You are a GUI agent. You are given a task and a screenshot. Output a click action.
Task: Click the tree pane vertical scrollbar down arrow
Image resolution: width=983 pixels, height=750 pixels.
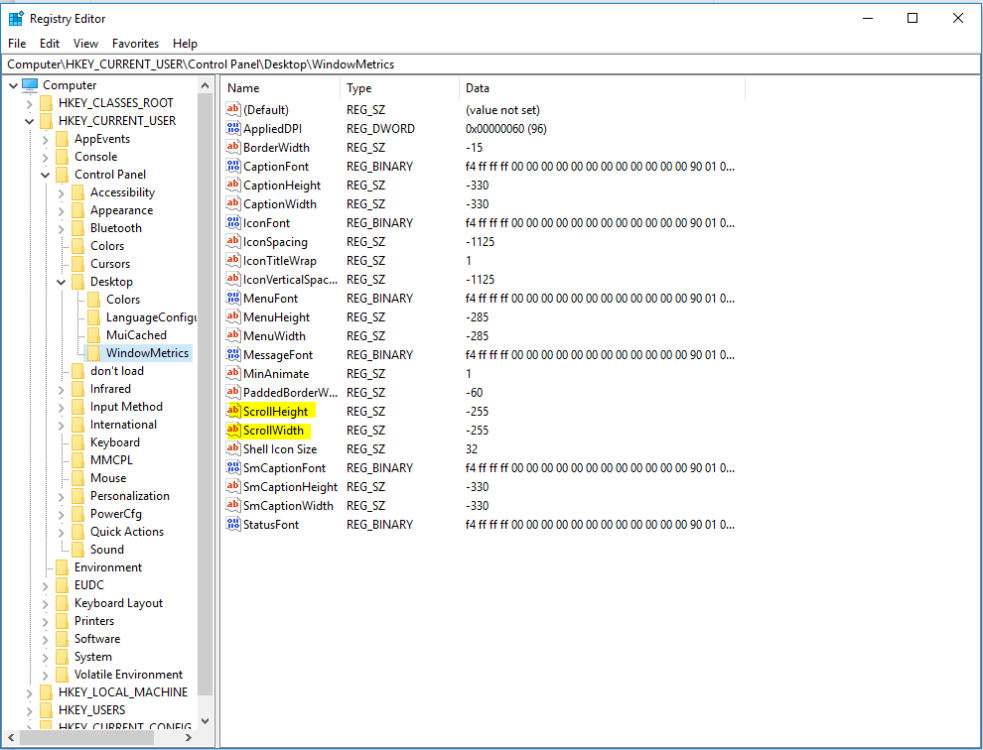tap(205, 720)
